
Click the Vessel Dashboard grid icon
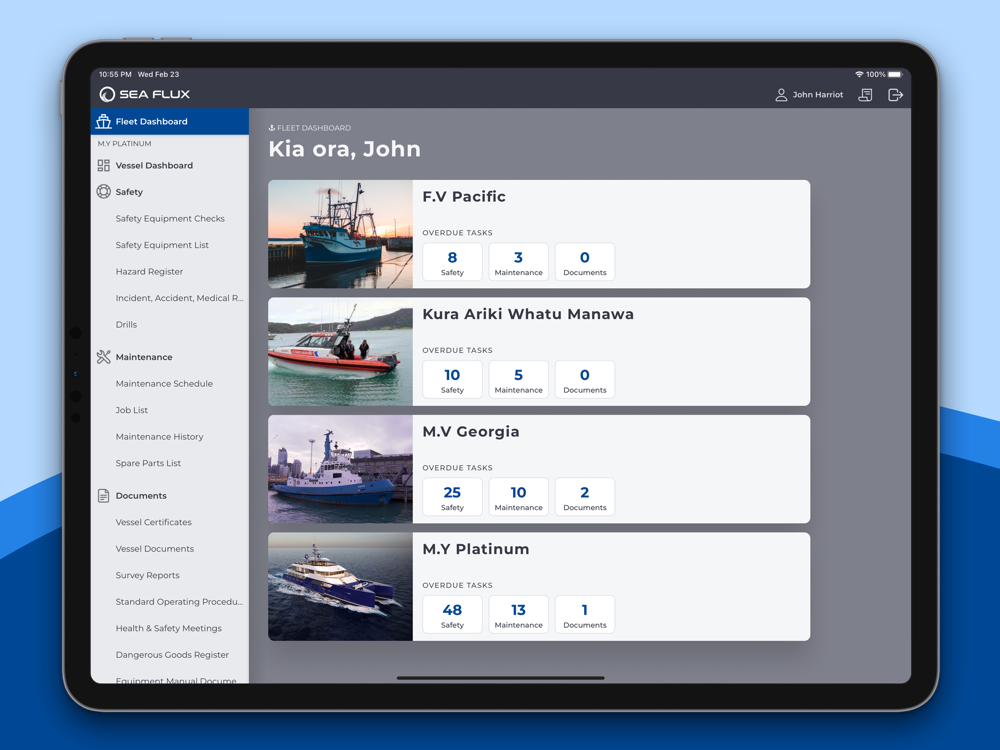click(103, 166)
